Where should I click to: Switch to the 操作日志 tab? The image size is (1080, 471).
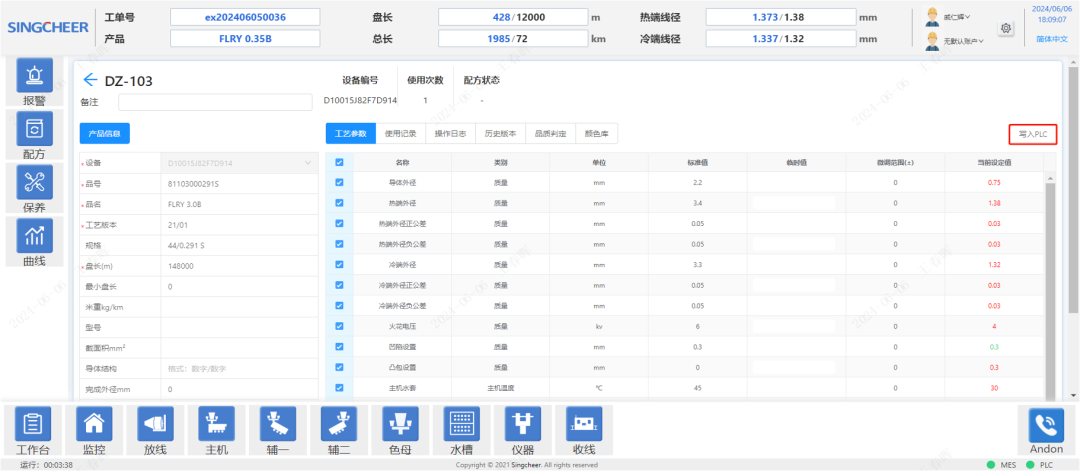coord(450,134)
